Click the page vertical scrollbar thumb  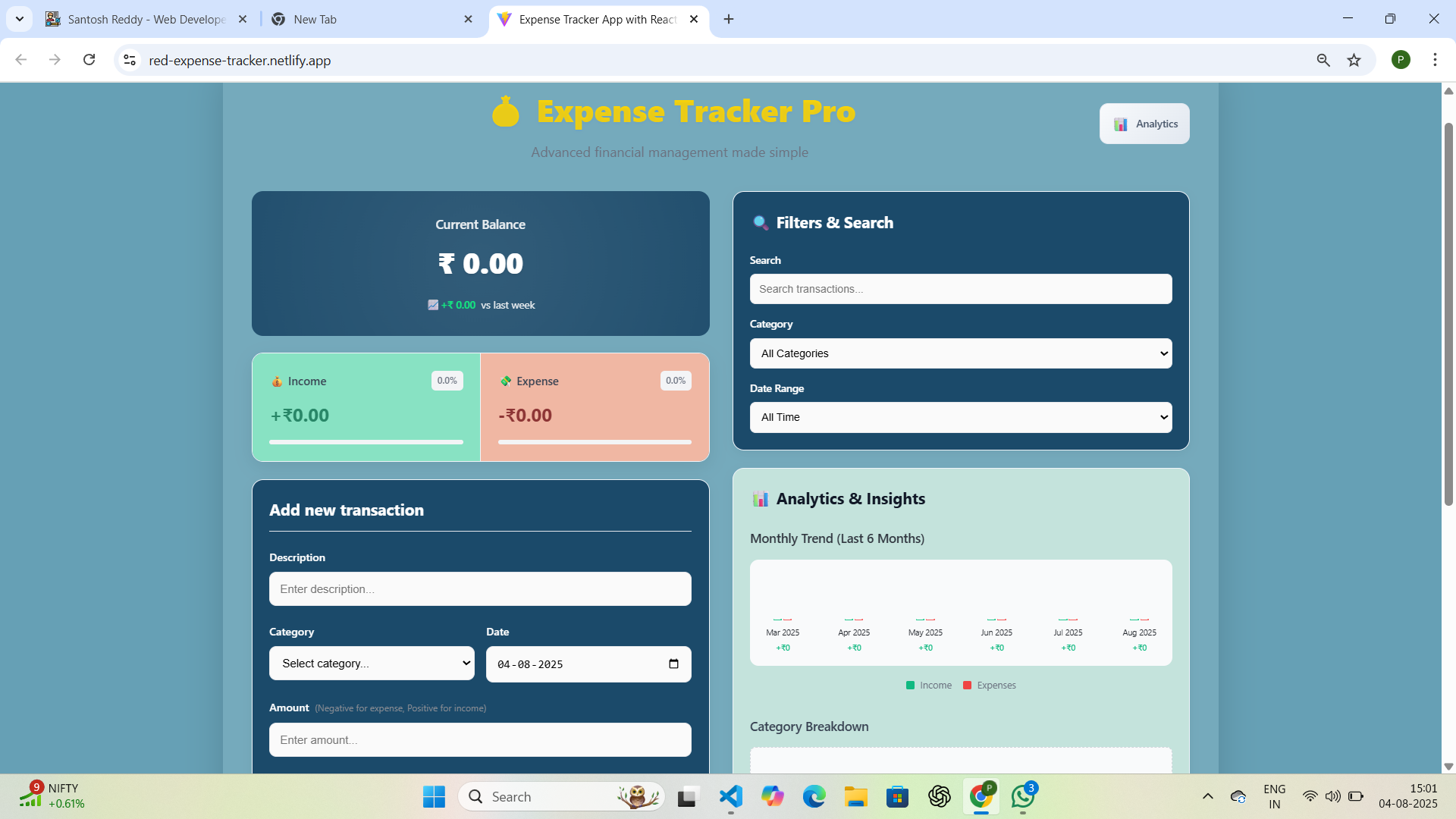1448,312
